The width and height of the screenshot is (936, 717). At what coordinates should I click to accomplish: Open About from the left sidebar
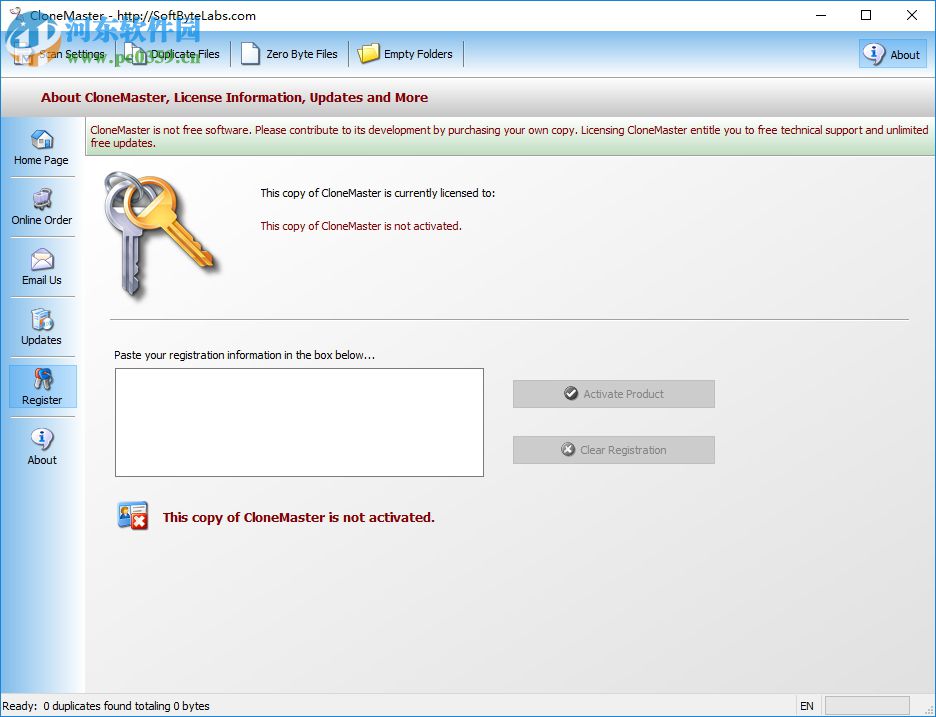click(x=42, y=447)
